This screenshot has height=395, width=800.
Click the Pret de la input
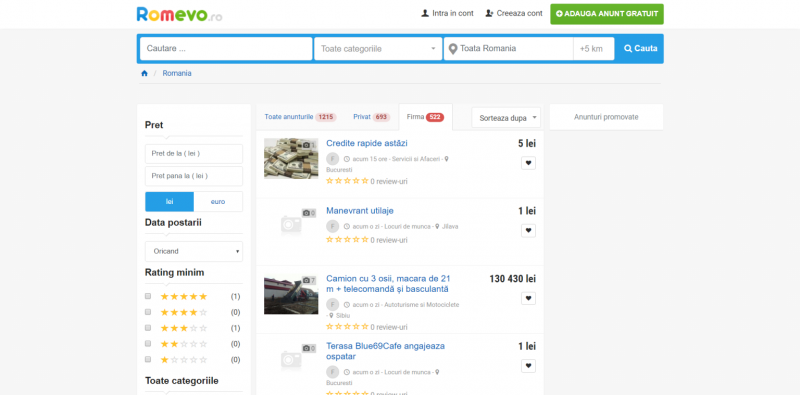[194, 154]
